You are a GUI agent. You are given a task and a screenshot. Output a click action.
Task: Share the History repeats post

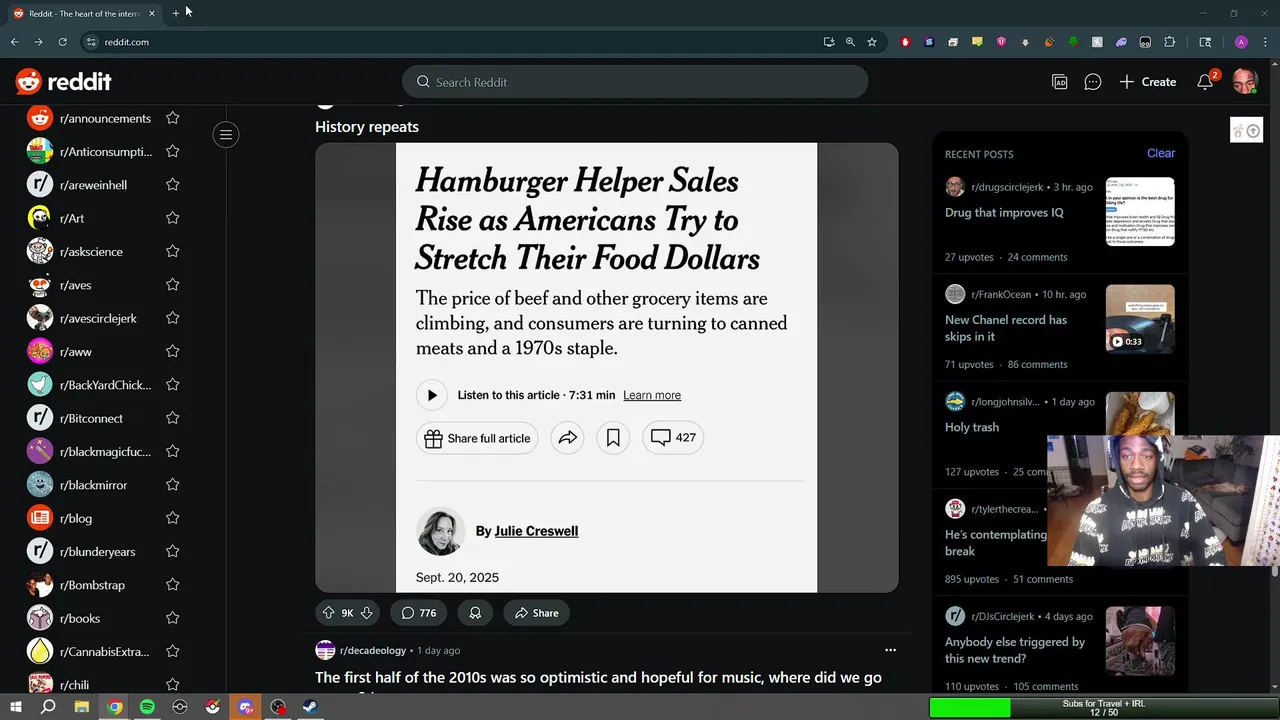[x=536, y=613]
